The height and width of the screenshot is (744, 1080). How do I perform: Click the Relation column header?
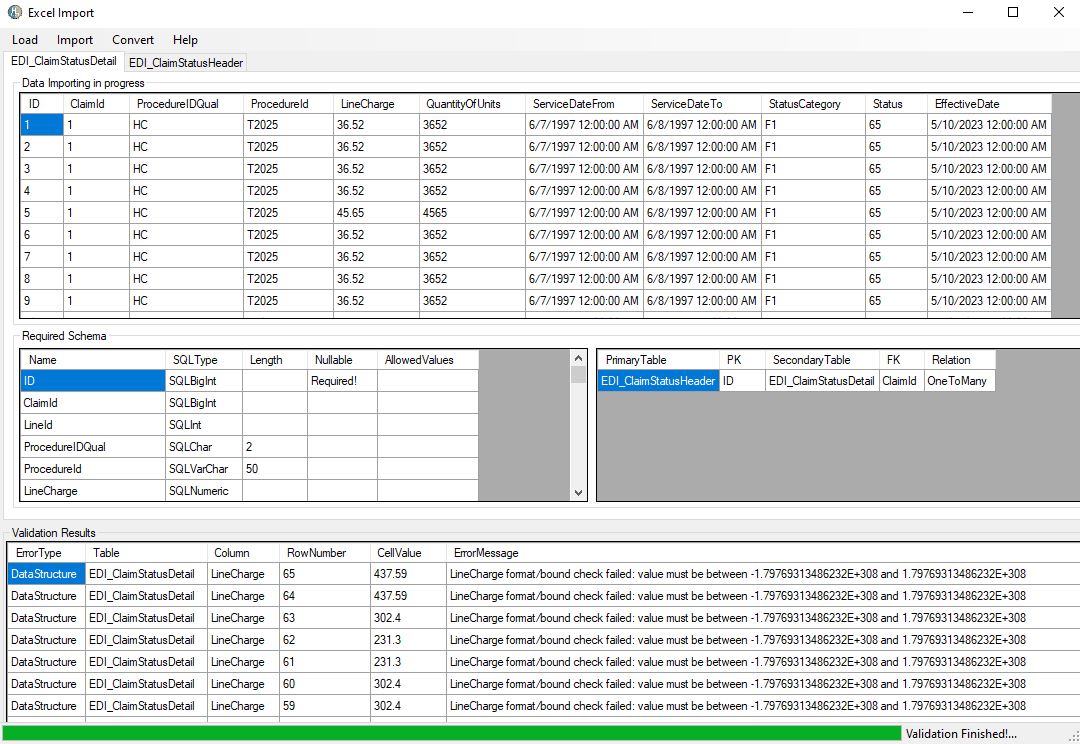(x=959, y=360)
